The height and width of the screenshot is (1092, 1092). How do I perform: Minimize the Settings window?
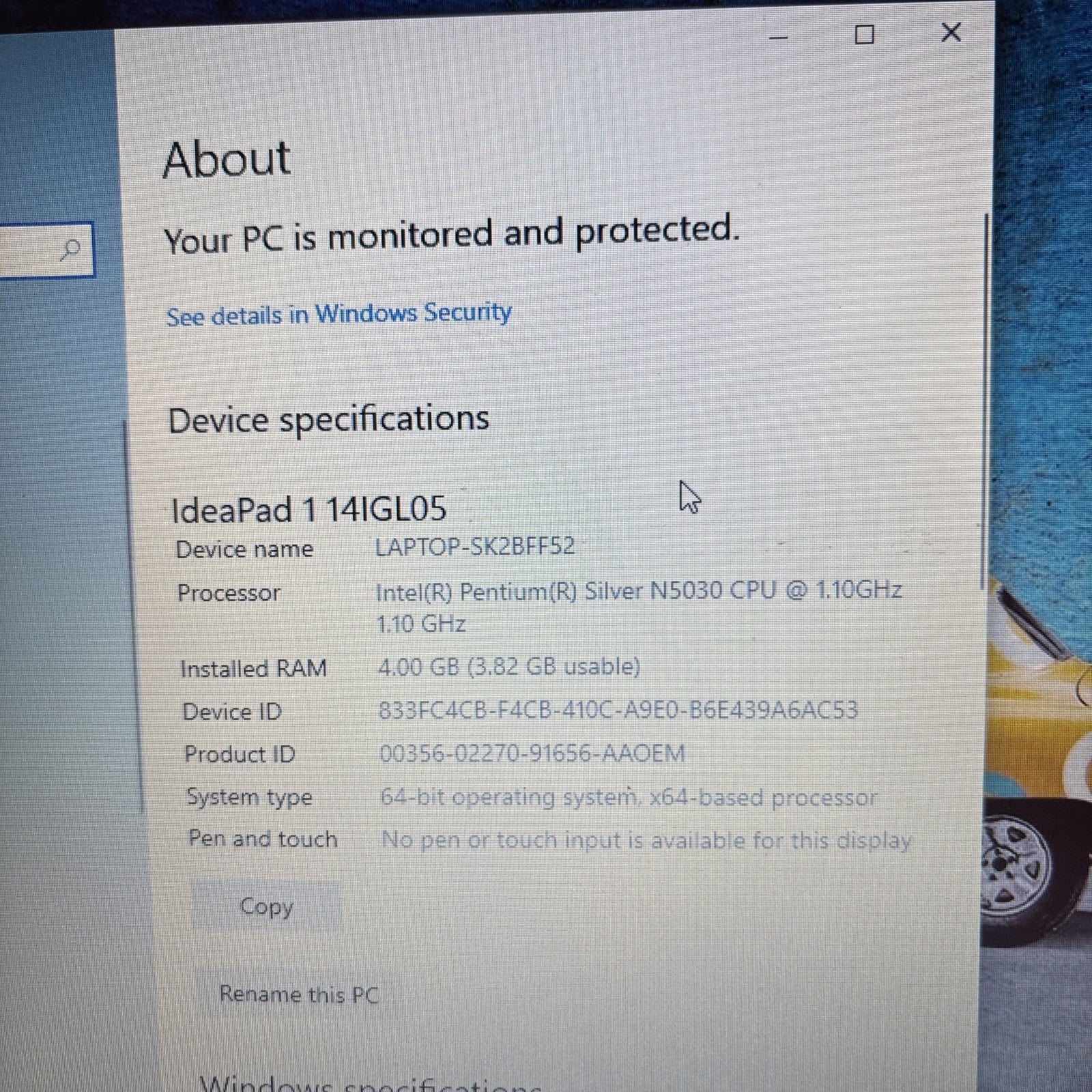tap(779, 37)
